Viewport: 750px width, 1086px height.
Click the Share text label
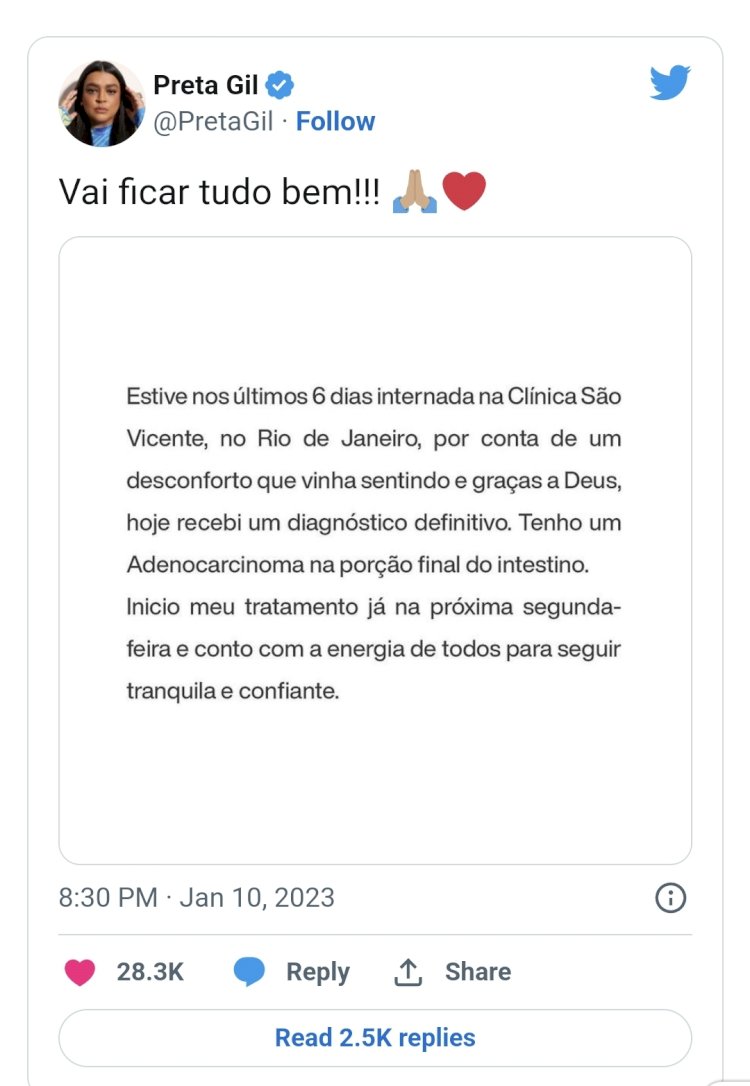click(478, 972)
